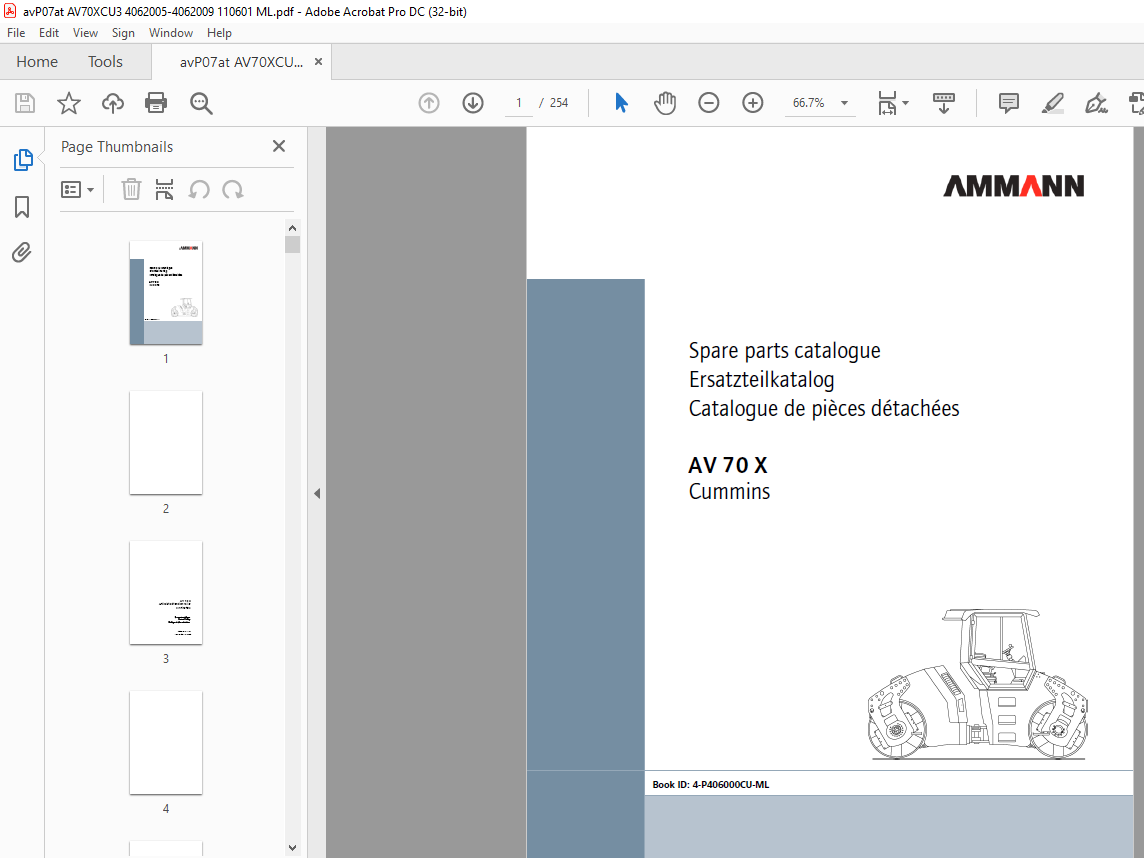Select page 3 thumbnail
The height and width of the screenshot is (858, 1144).
[x=166, y=592]
